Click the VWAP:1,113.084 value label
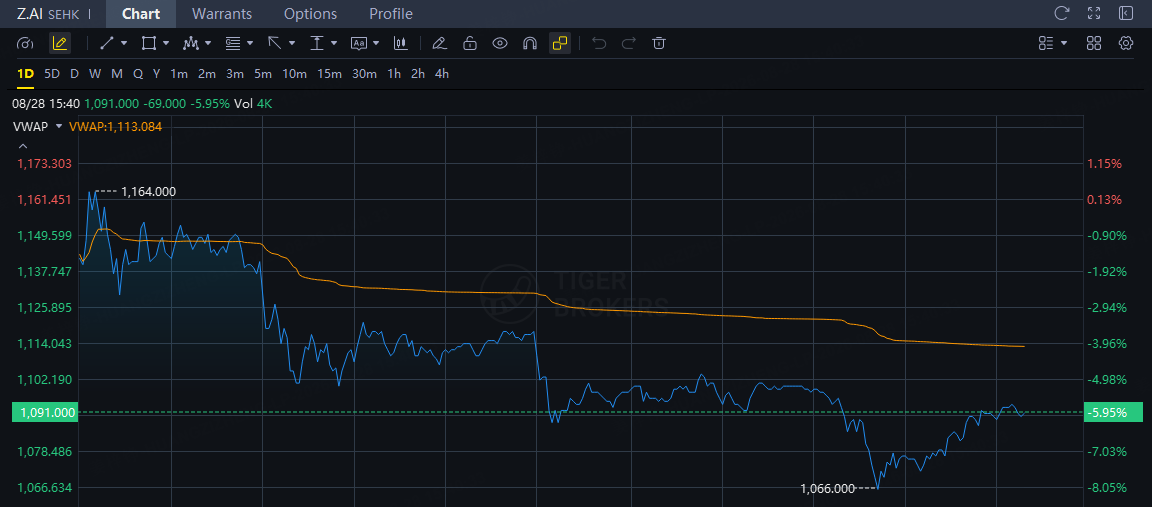1152x507 pixels. [115, 126]
